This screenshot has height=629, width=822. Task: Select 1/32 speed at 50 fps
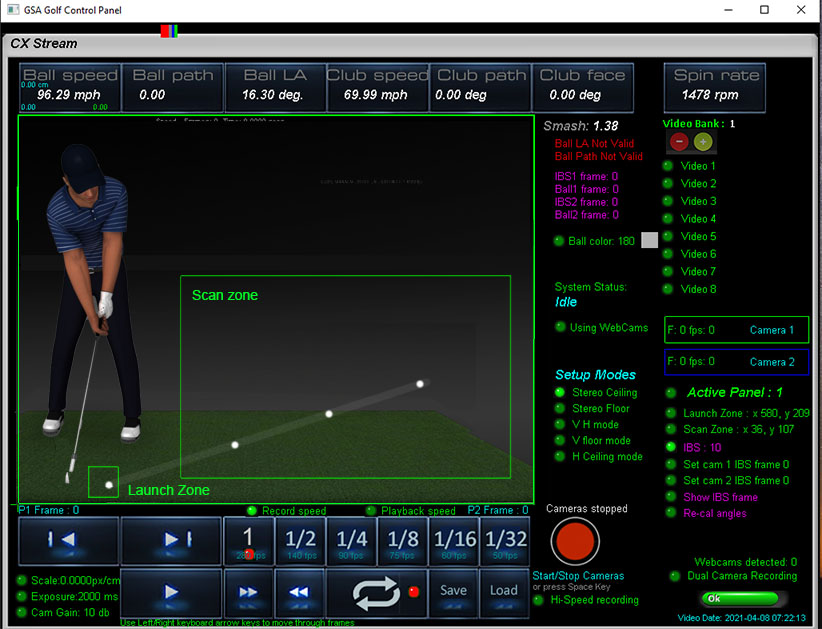click(x=504, y=541)
